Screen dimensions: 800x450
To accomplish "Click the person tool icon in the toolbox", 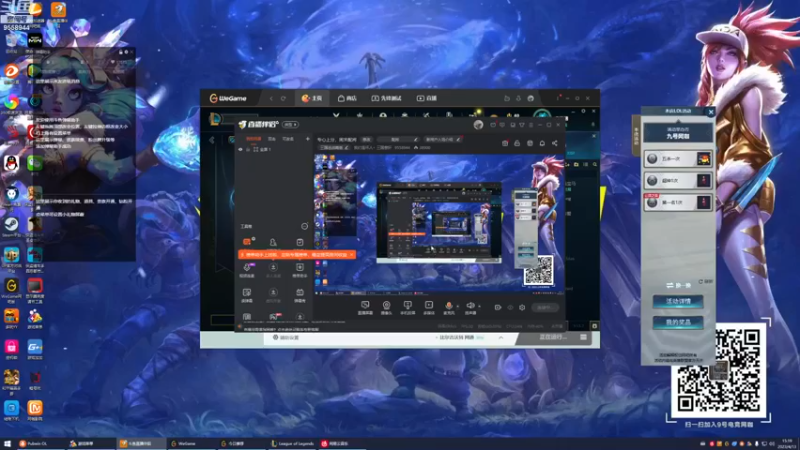I will (x=273, y=242).
